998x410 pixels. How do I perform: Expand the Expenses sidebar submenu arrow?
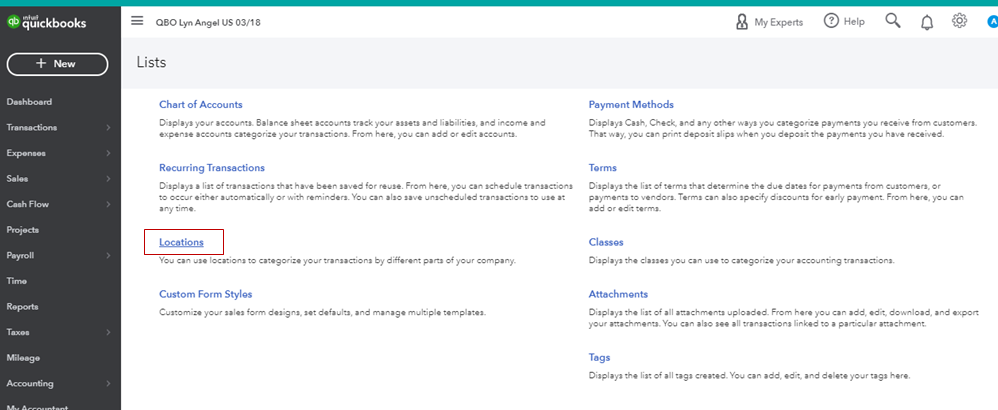click(x=108, y=153)
